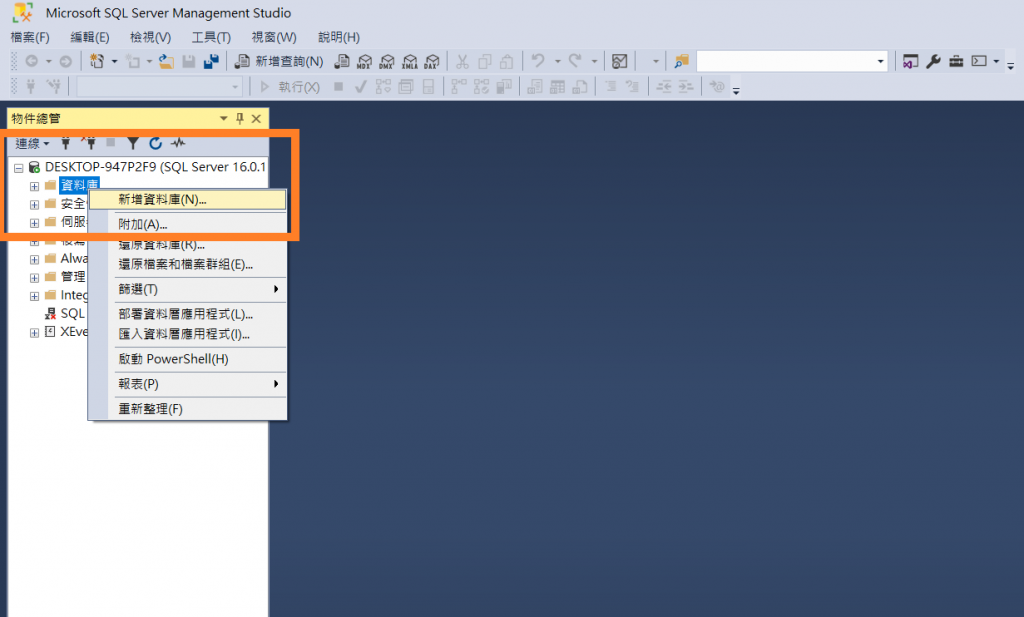The height and width of the screenshot is (617, 1024).
Task: Open the main toolbar overflow options arrow
Action: coord(1010,65)
